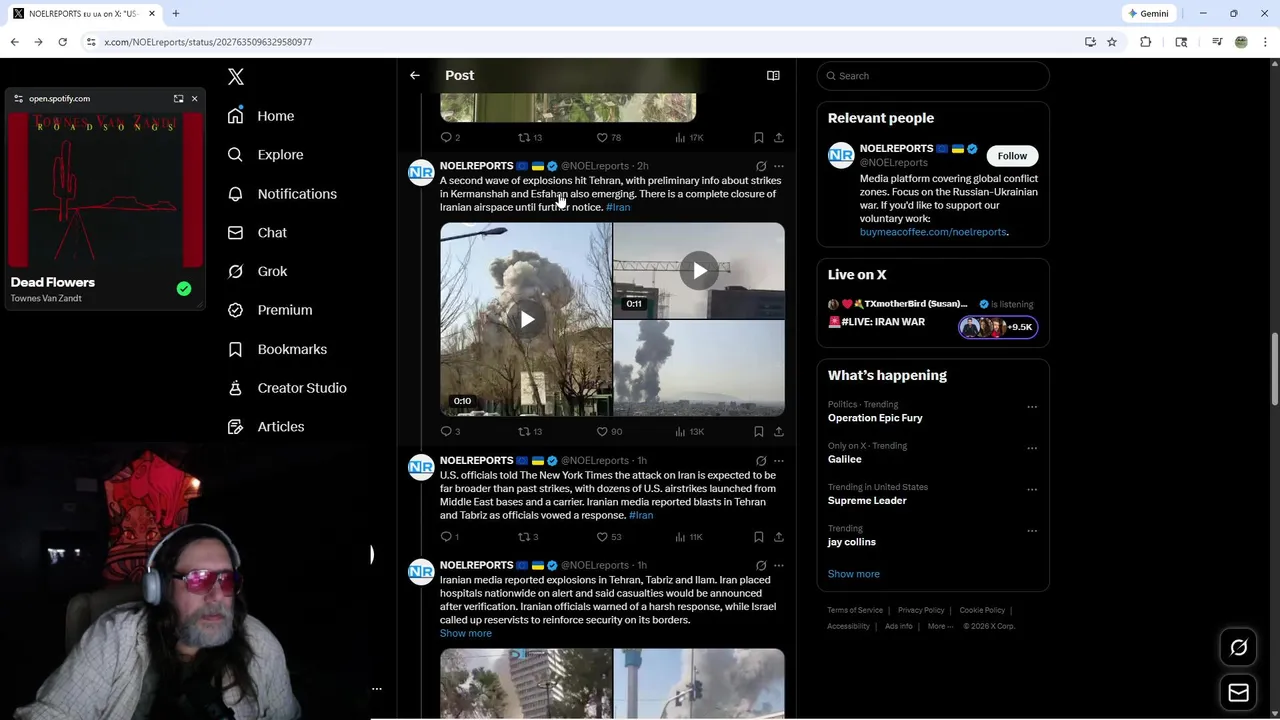
Task: Bookmark the top post with 17K views
Action: (759, 138)
